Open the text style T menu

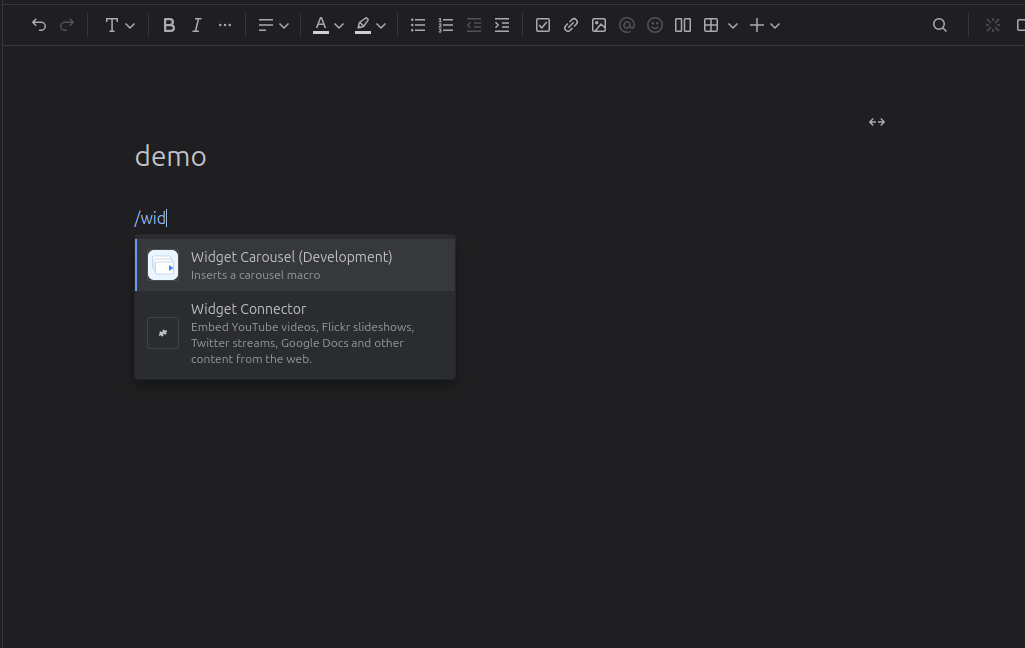click(120, 26)
